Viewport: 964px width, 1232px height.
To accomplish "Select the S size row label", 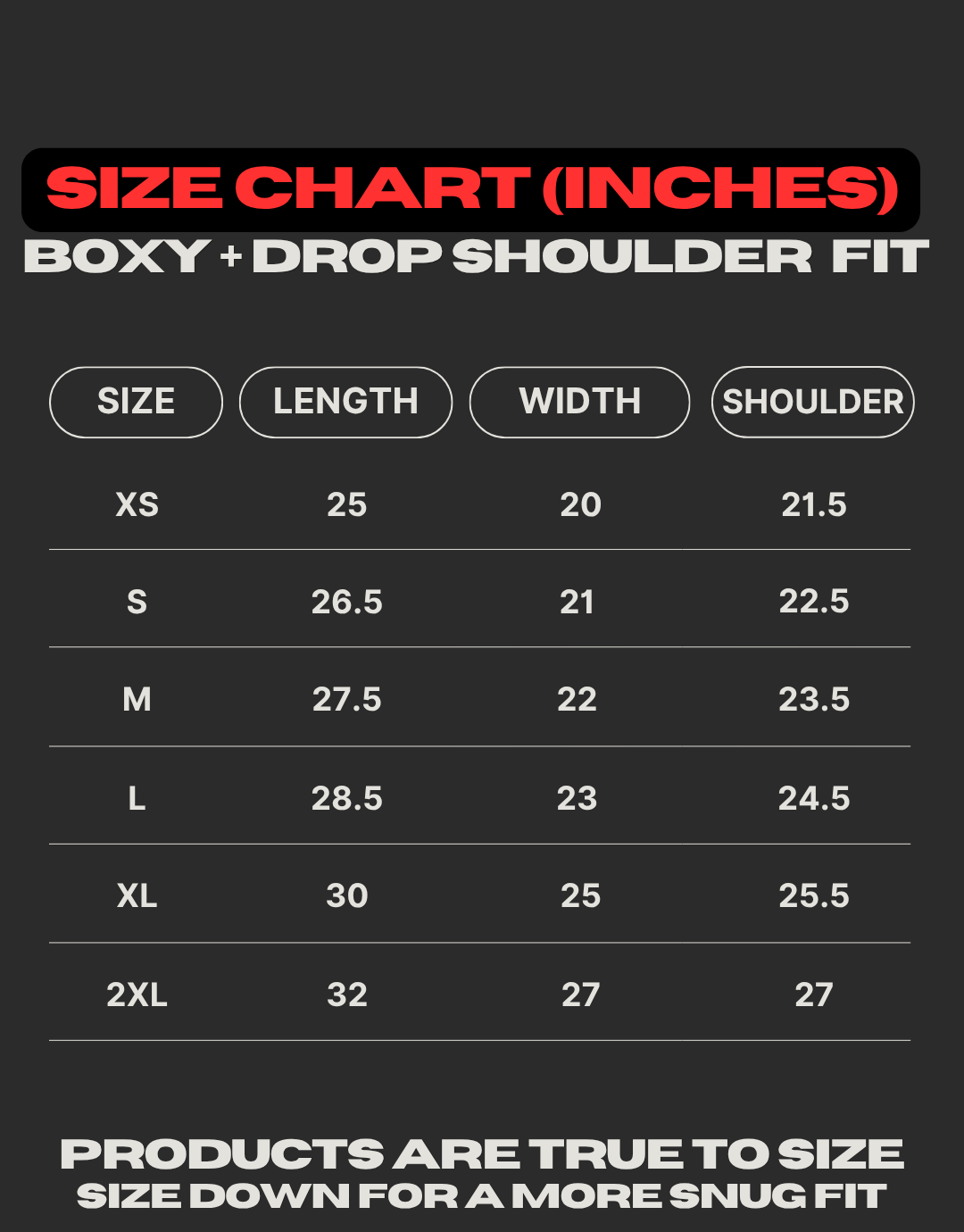I will click(x=137, y=603).
